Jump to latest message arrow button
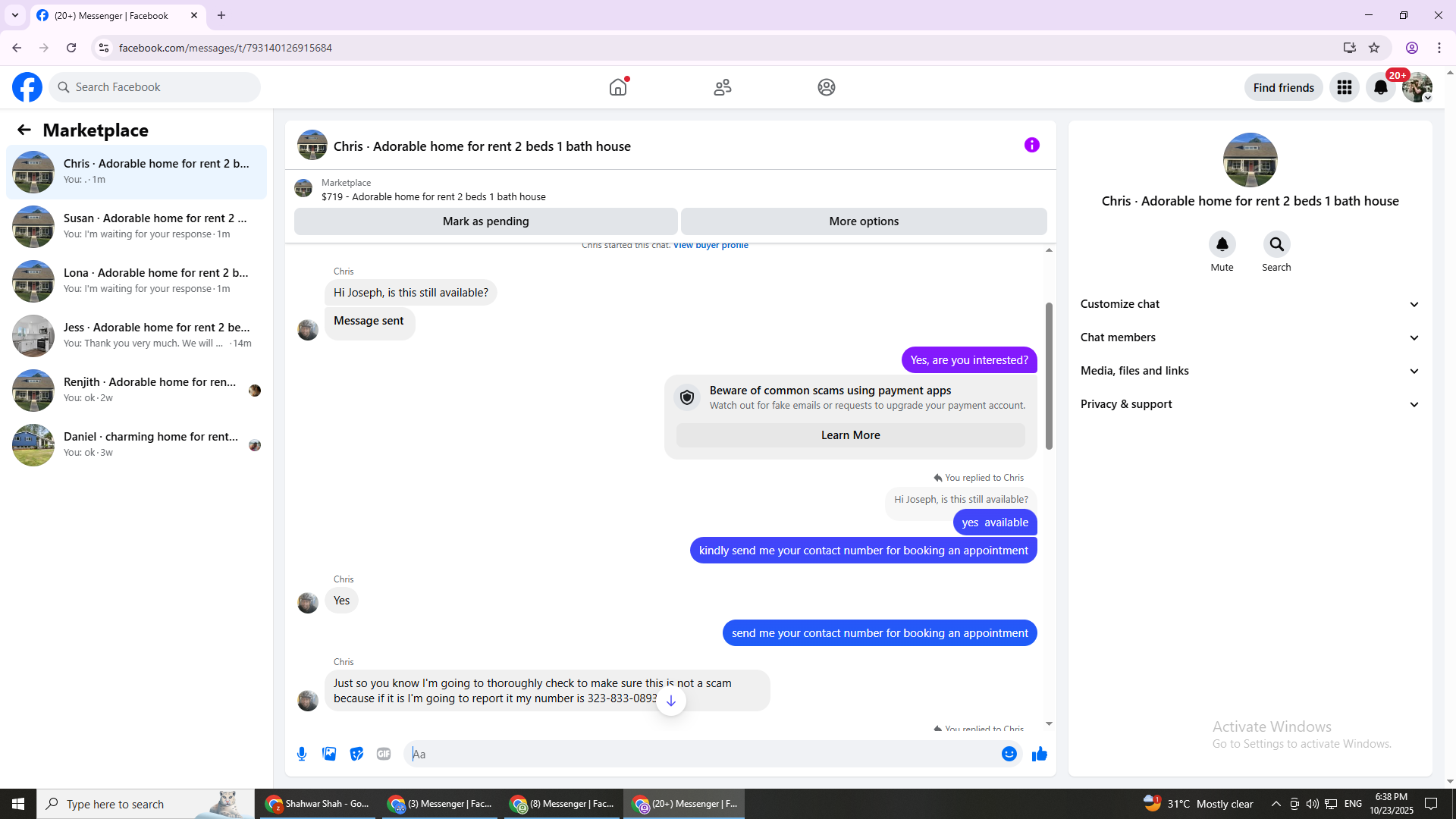The height and width of the screenshot is (819, 1456). point(670,701)
